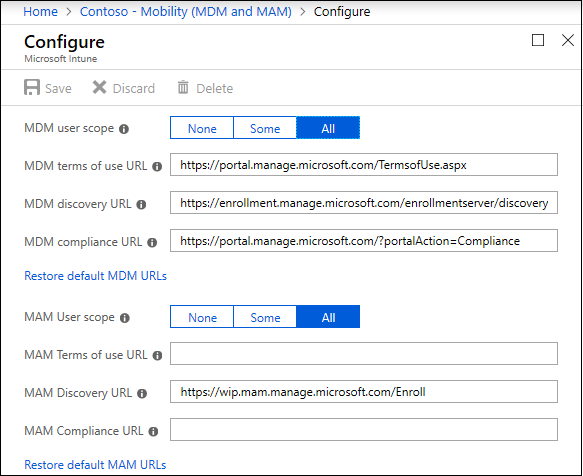583x476 pixels.
Task: Click the MAM User scope label
Action: (x=70, y=317)
